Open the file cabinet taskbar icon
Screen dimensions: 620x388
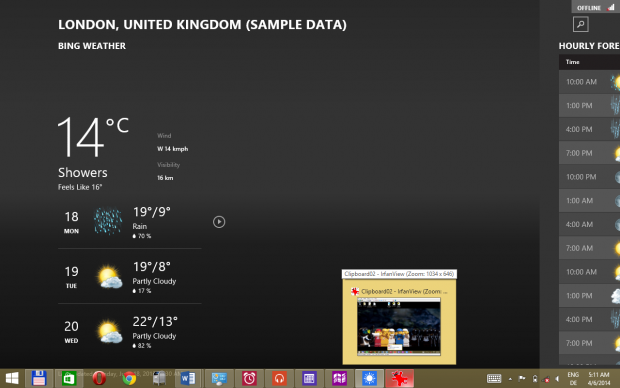pyautogui.click(x=159, y=379)
